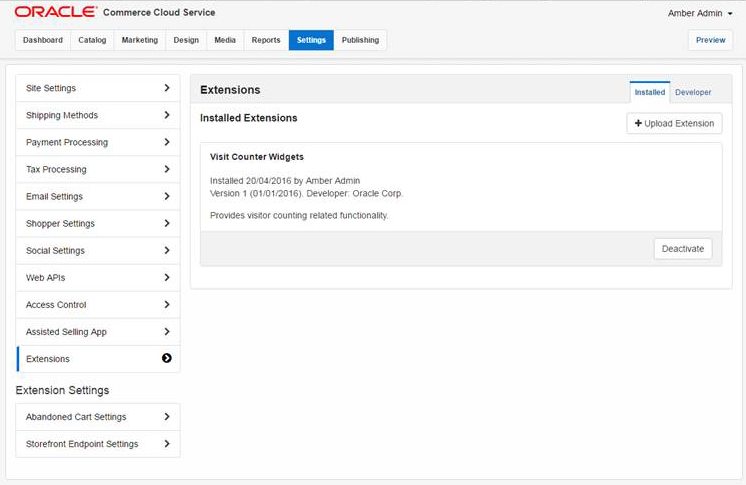This screenshot has width=746, height=485.
Task: Deactivate the Visit Counter Widgets extension
Action: (683, 249)
